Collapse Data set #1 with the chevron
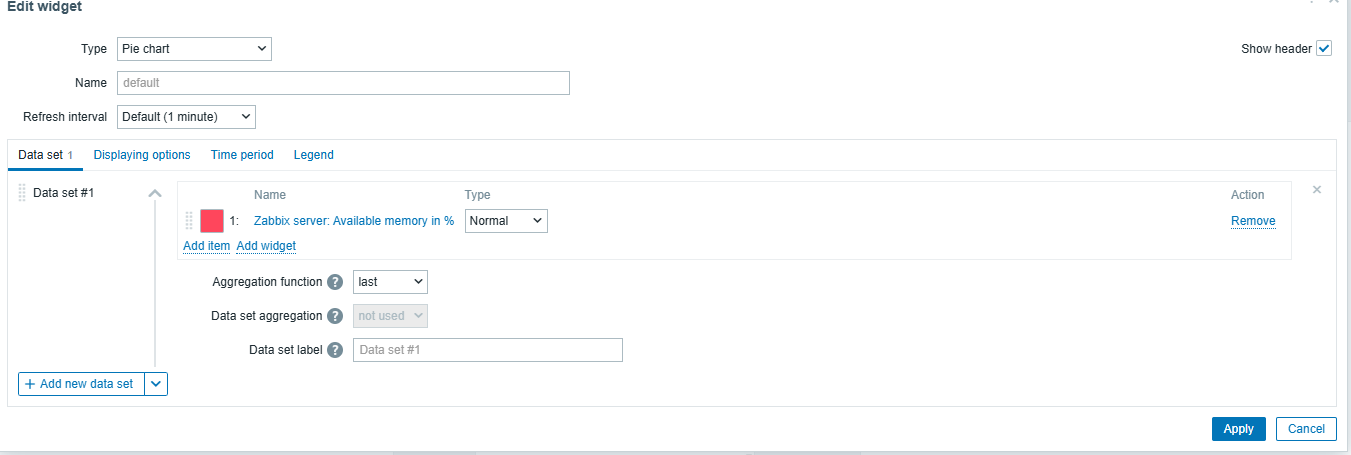Screen dimensions: 1351x455 [154, 193]
